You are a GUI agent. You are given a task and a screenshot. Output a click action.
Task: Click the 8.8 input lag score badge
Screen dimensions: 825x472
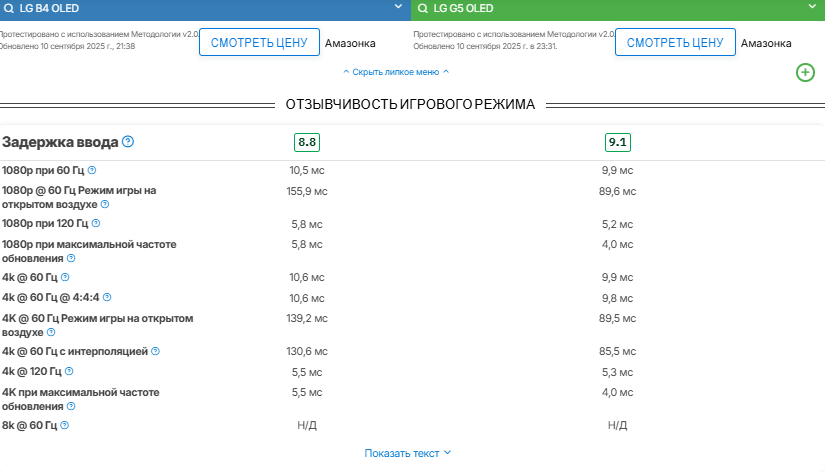pyautogui.click(x=307, y=142)
